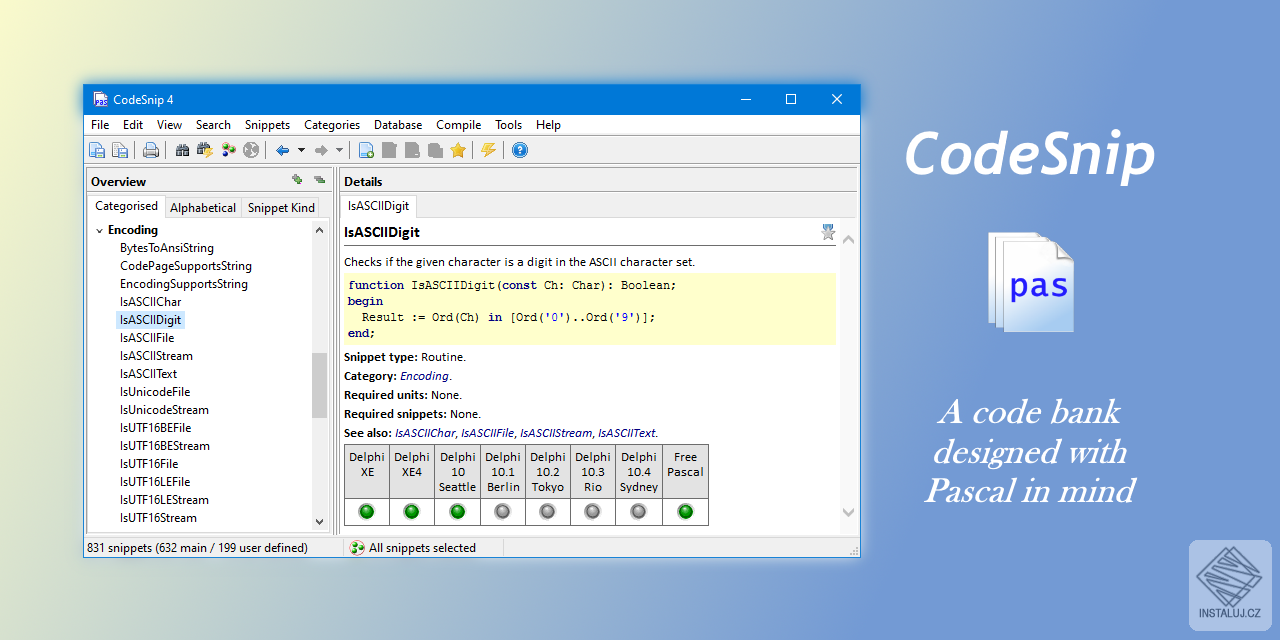
Task: Click the Details pane scroll-down arrow
Action: coord(848,512)
